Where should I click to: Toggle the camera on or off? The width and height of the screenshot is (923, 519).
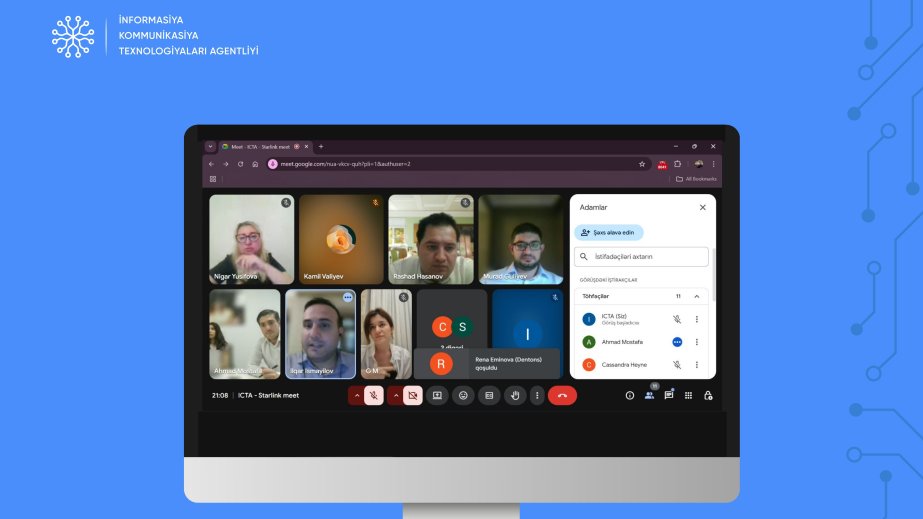point(412,395)
